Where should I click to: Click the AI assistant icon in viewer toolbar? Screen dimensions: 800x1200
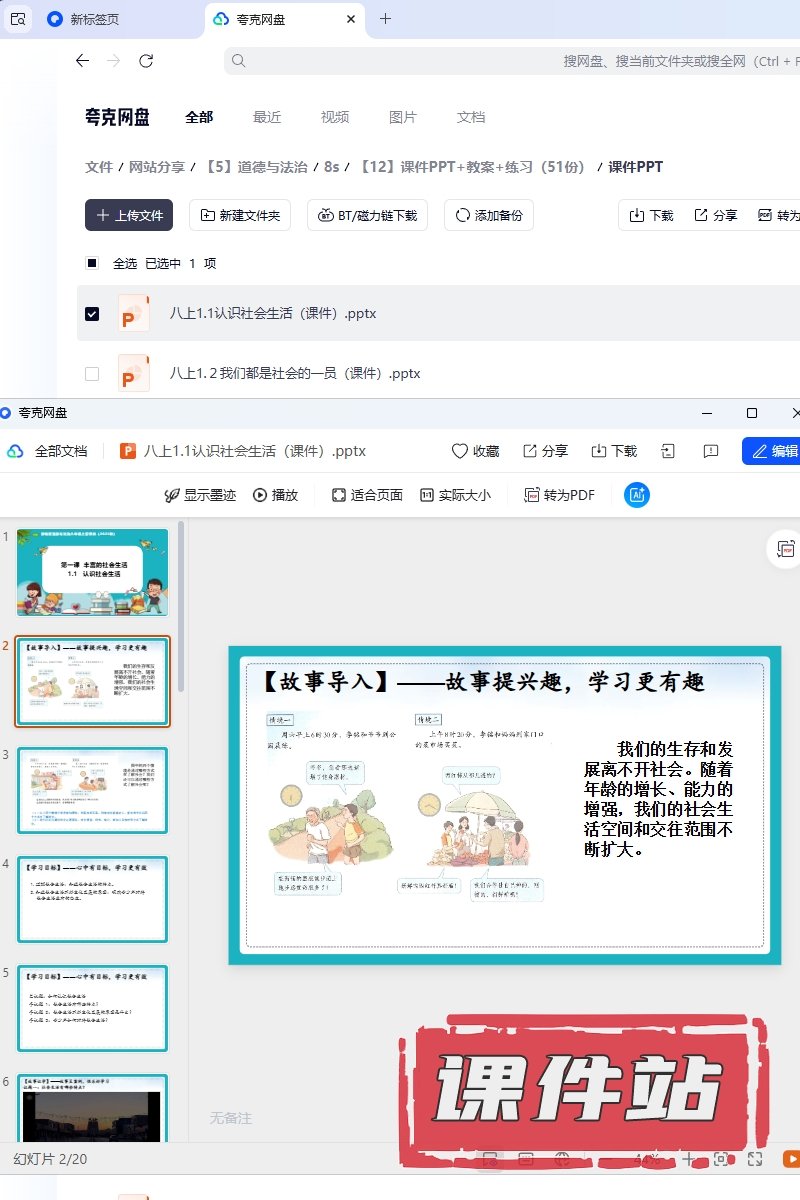coord(637,494)
